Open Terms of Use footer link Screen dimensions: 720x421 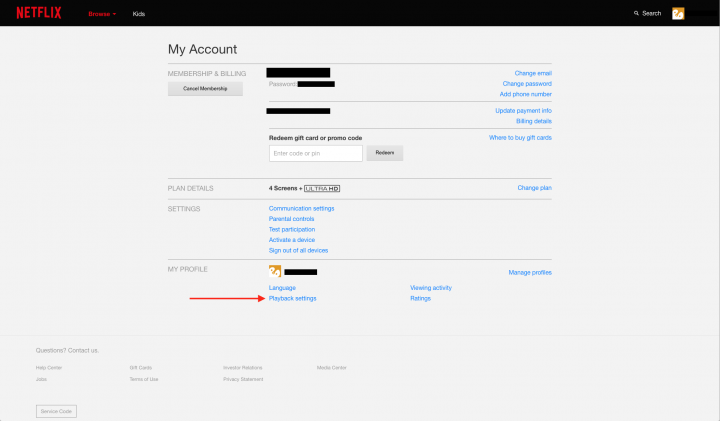[x=144, y=379]
